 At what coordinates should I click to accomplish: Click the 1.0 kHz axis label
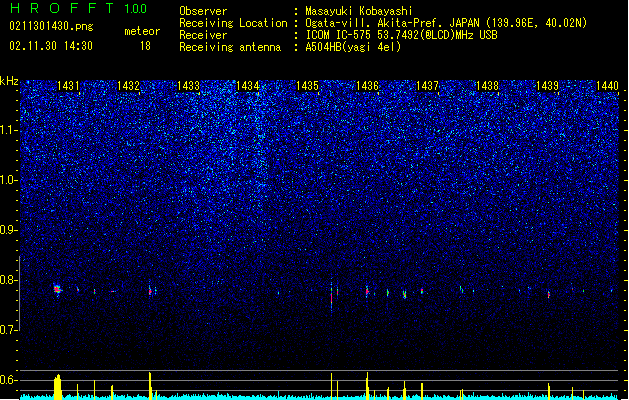(9, 180)
